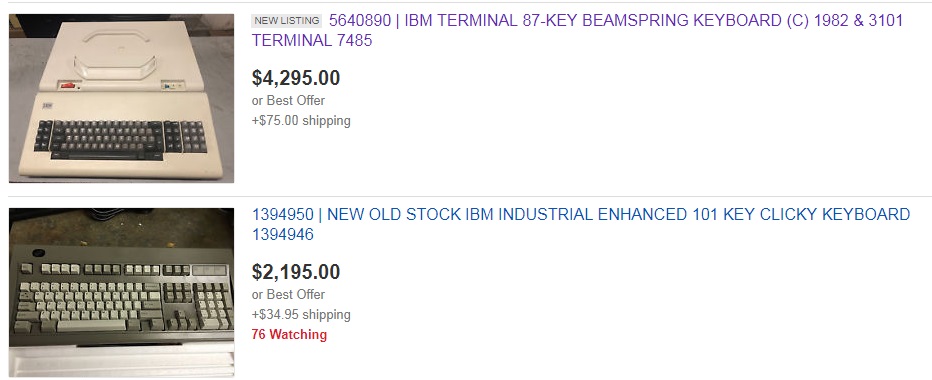The image size is (932, 380).
Task: Click the red '76 Watching' label
Action: (x=289, y=334)
